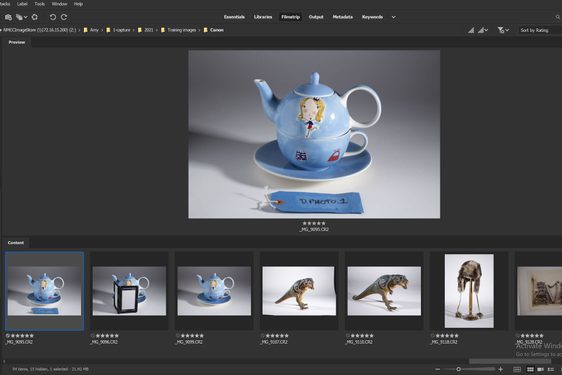The height and width of the screenshot is (375, 562).
Task: Select the helmet thumbnail _MG_9118.CR2
Action: [x=469, y=291]
